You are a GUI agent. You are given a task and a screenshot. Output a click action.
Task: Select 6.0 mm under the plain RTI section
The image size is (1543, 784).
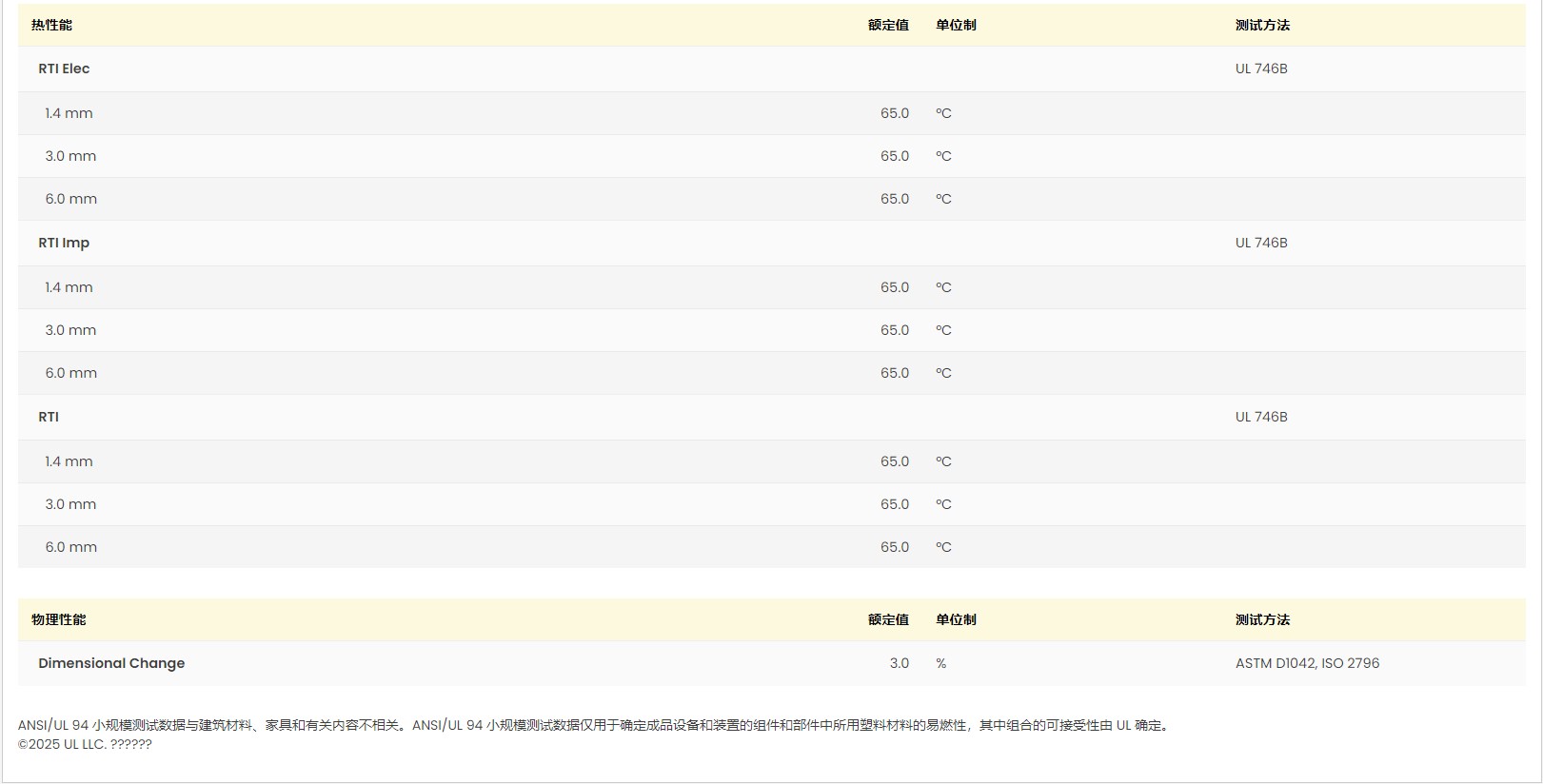coord(71,547)
